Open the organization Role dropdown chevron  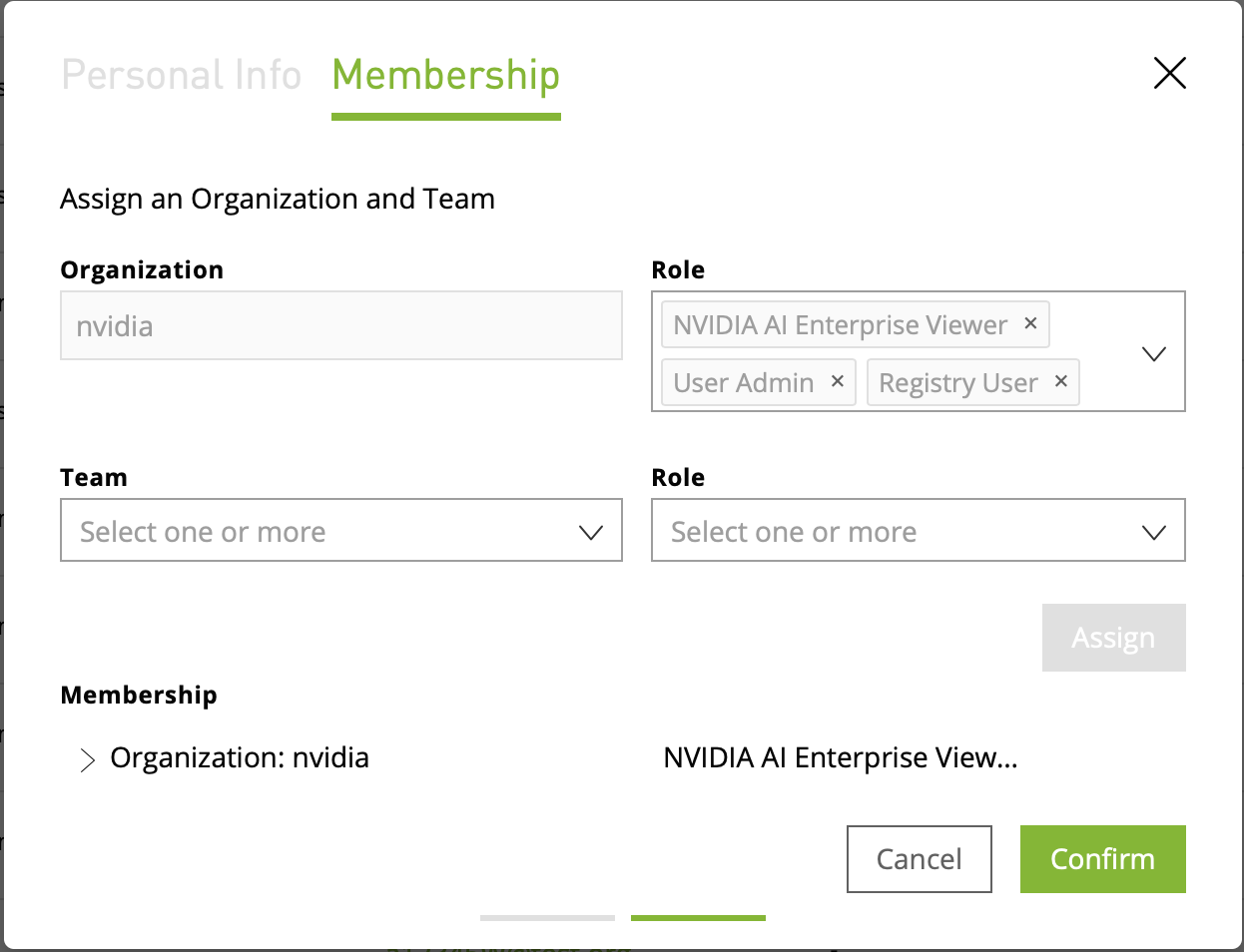1154,353
